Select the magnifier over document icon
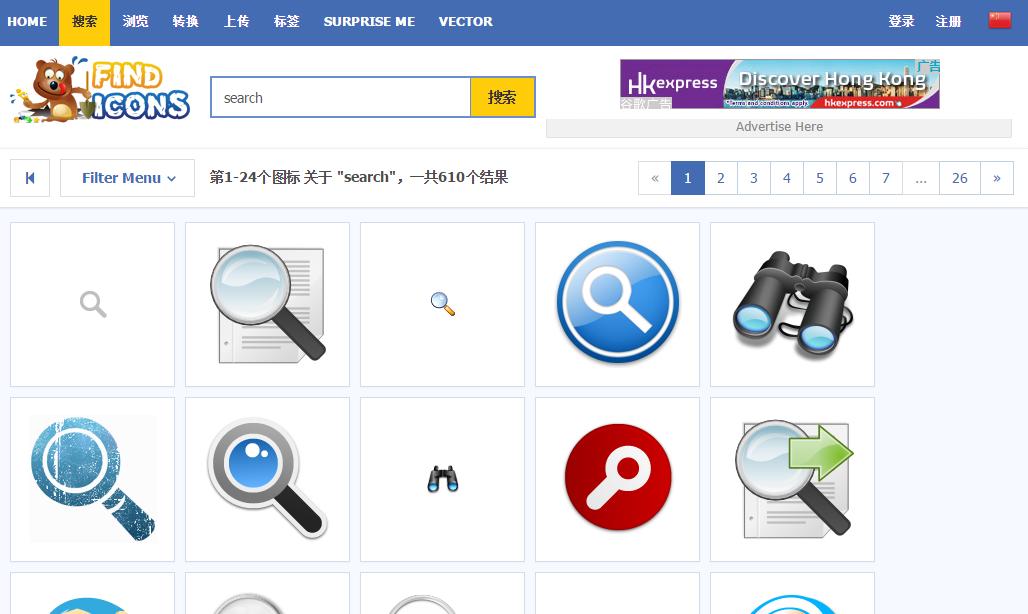Screen dimensions: 1028x614 (x=267, y=304)
